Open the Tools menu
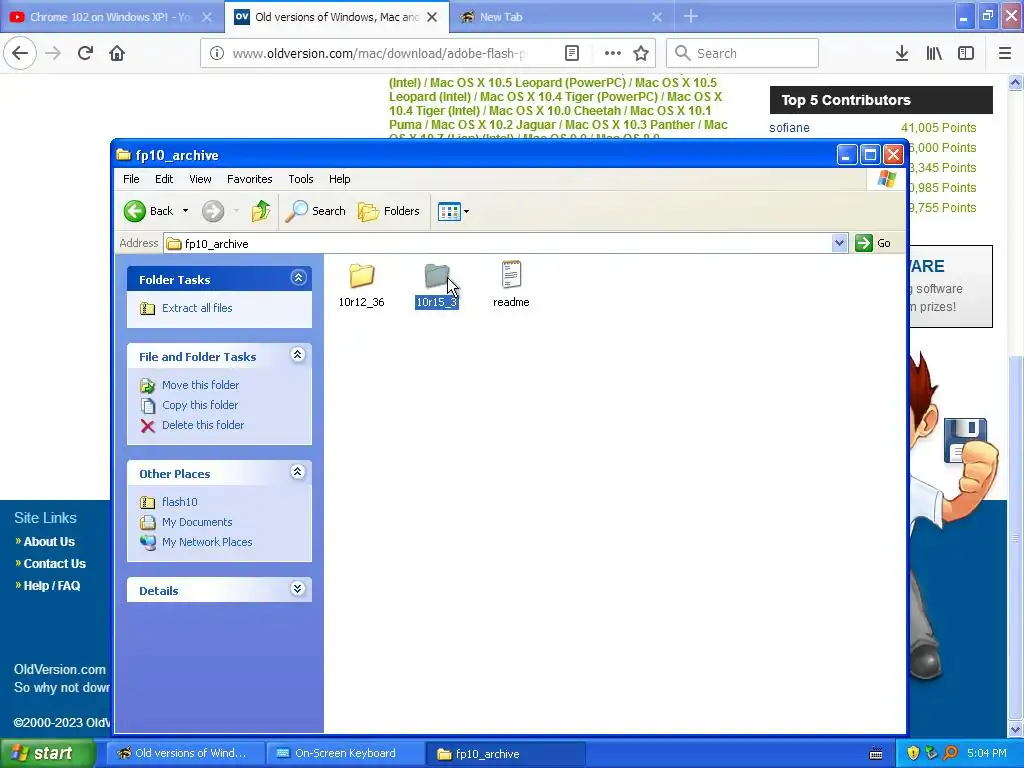The width and height of the screenshot is (1024, 768). (x=300, y=179)
